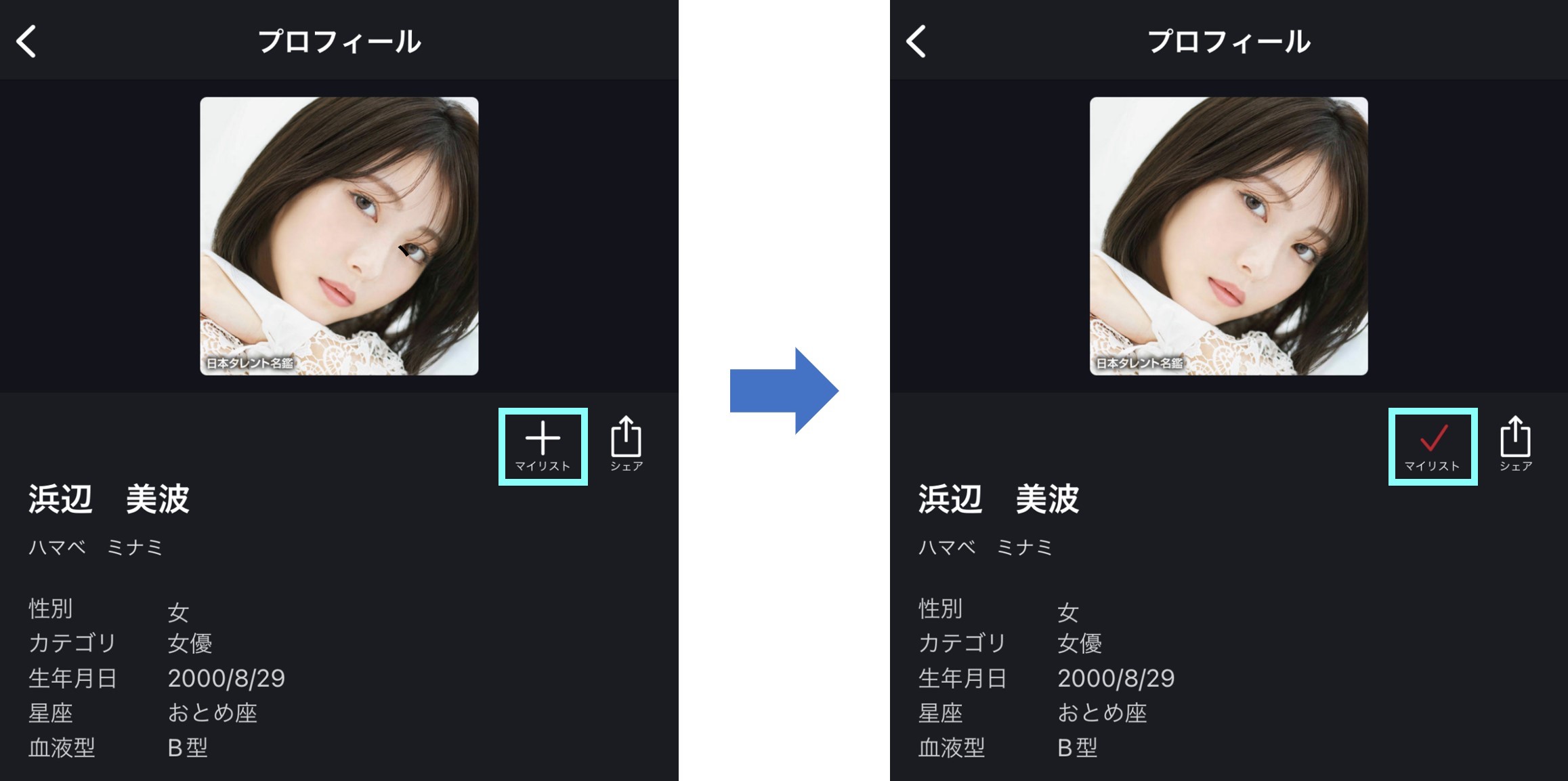Tap the name 浜辺 美波 in the right screen
Screen dimensions: 1568x781
pyautogui.click(x=998, y=499)
